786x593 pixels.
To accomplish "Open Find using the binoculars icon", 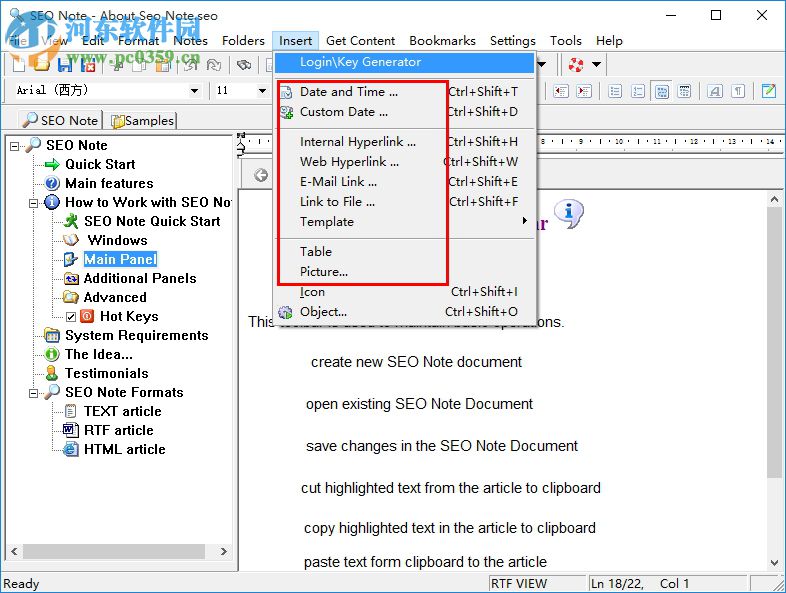I will [244, 65].
